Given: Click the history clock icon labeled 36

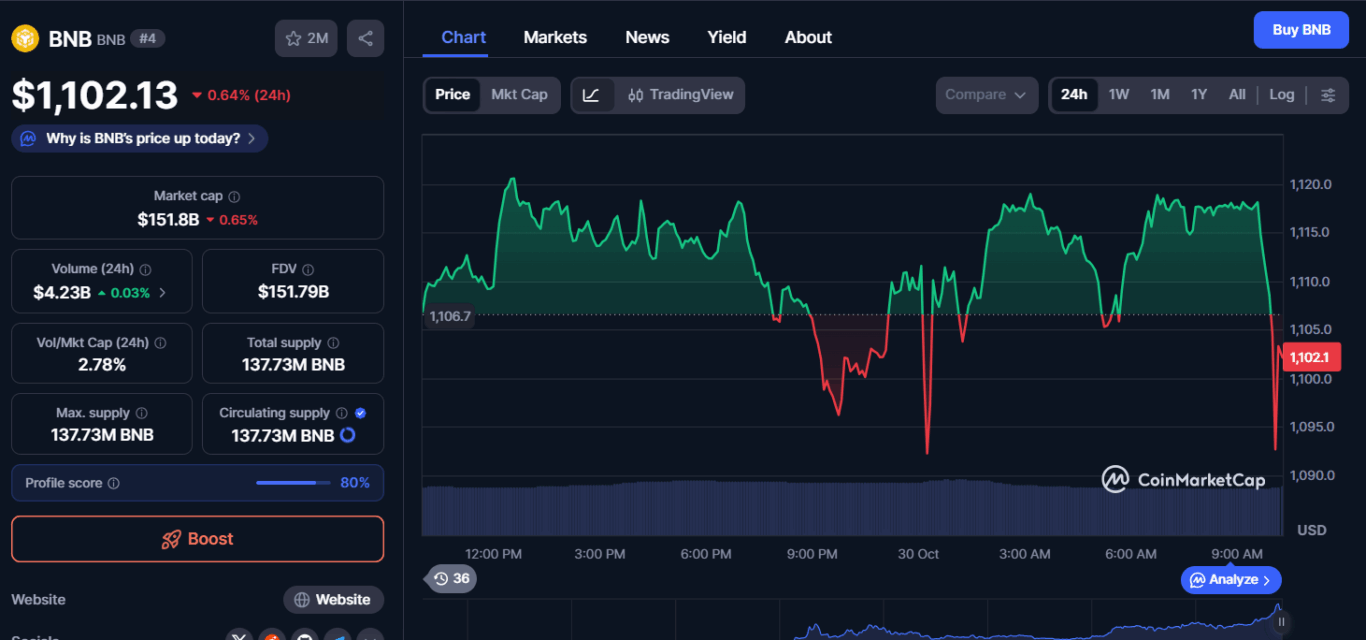Looking at the screenshot, I should coord(450,578).
